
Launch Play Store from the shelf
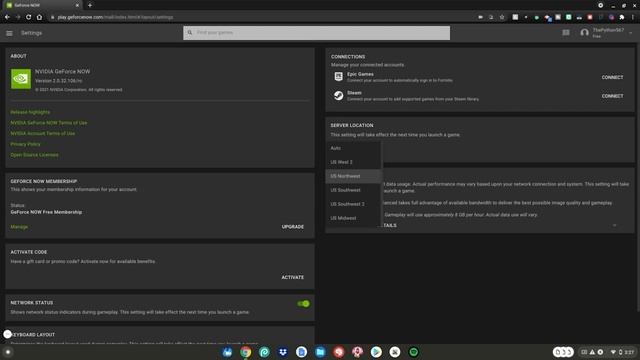[376, 352]
